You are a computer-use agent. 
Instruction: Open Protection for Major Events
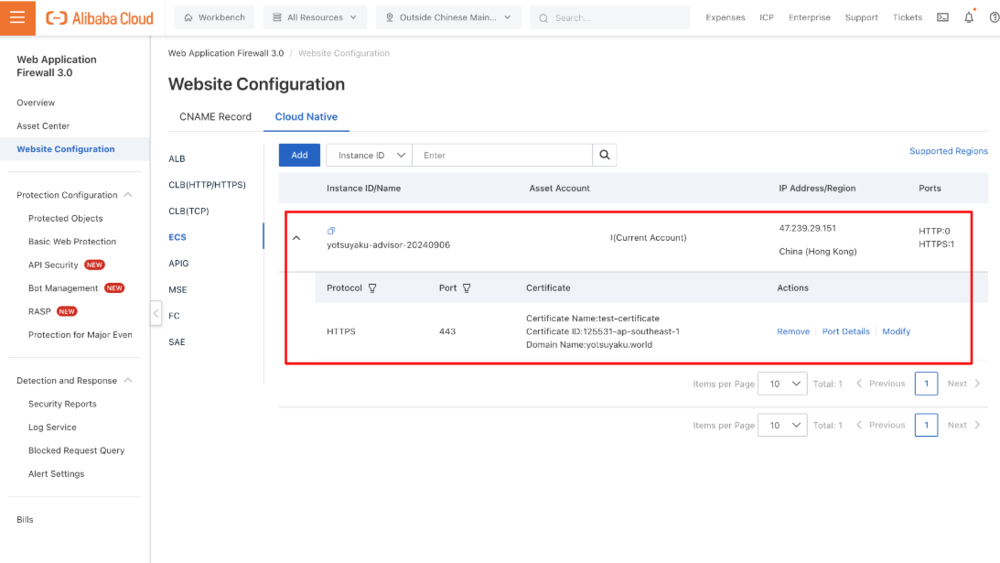click(80, 335)
